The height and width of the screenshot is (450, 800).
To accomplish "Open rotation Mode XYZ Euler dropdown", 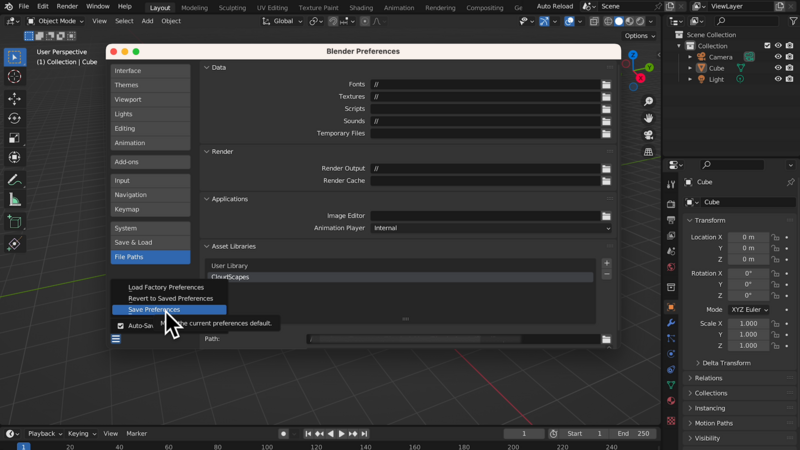I will (748, 310).
